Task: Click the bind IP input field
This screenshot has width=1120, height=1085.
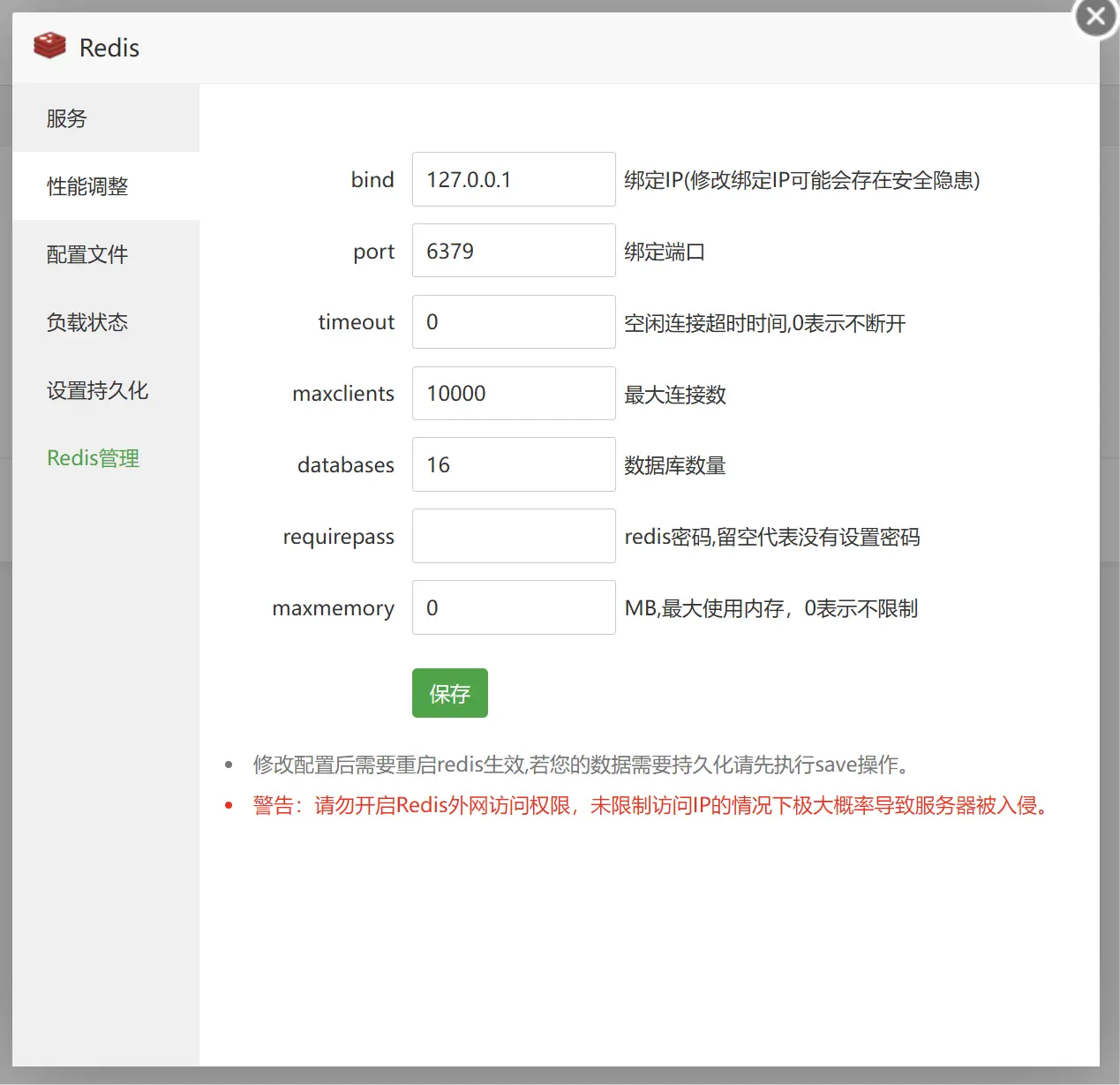Action: coord(514,179)
